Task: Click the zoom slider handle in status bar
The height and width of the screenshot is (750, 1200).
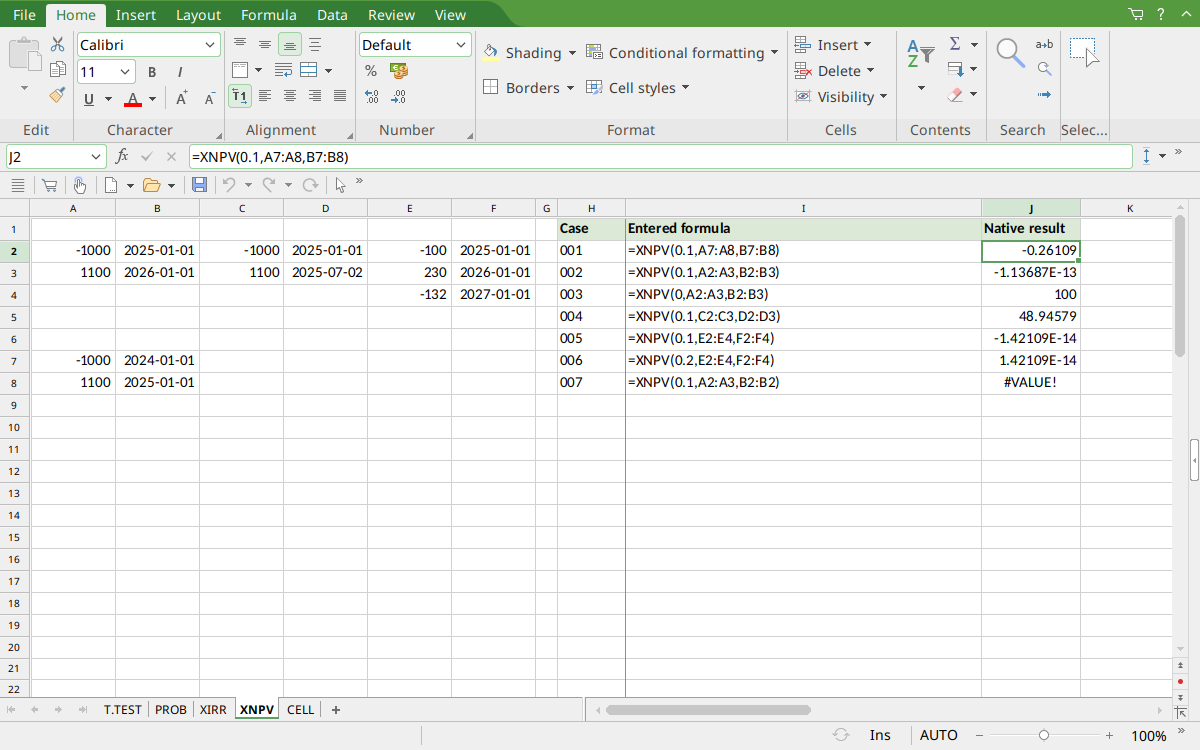Action: (x=1044, y=735)
